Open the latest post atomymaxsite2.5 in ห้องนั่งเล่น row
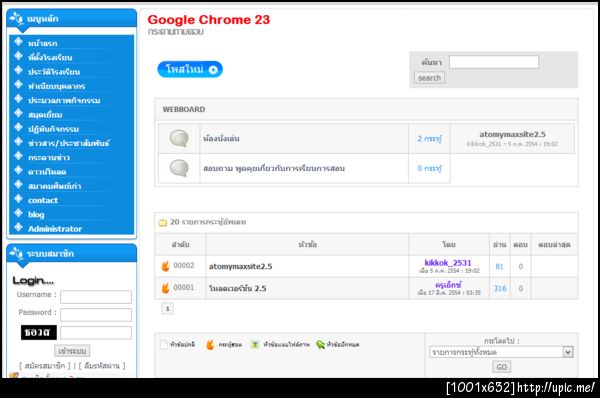Viewport: 600px width, 398px height. (512, 134)
